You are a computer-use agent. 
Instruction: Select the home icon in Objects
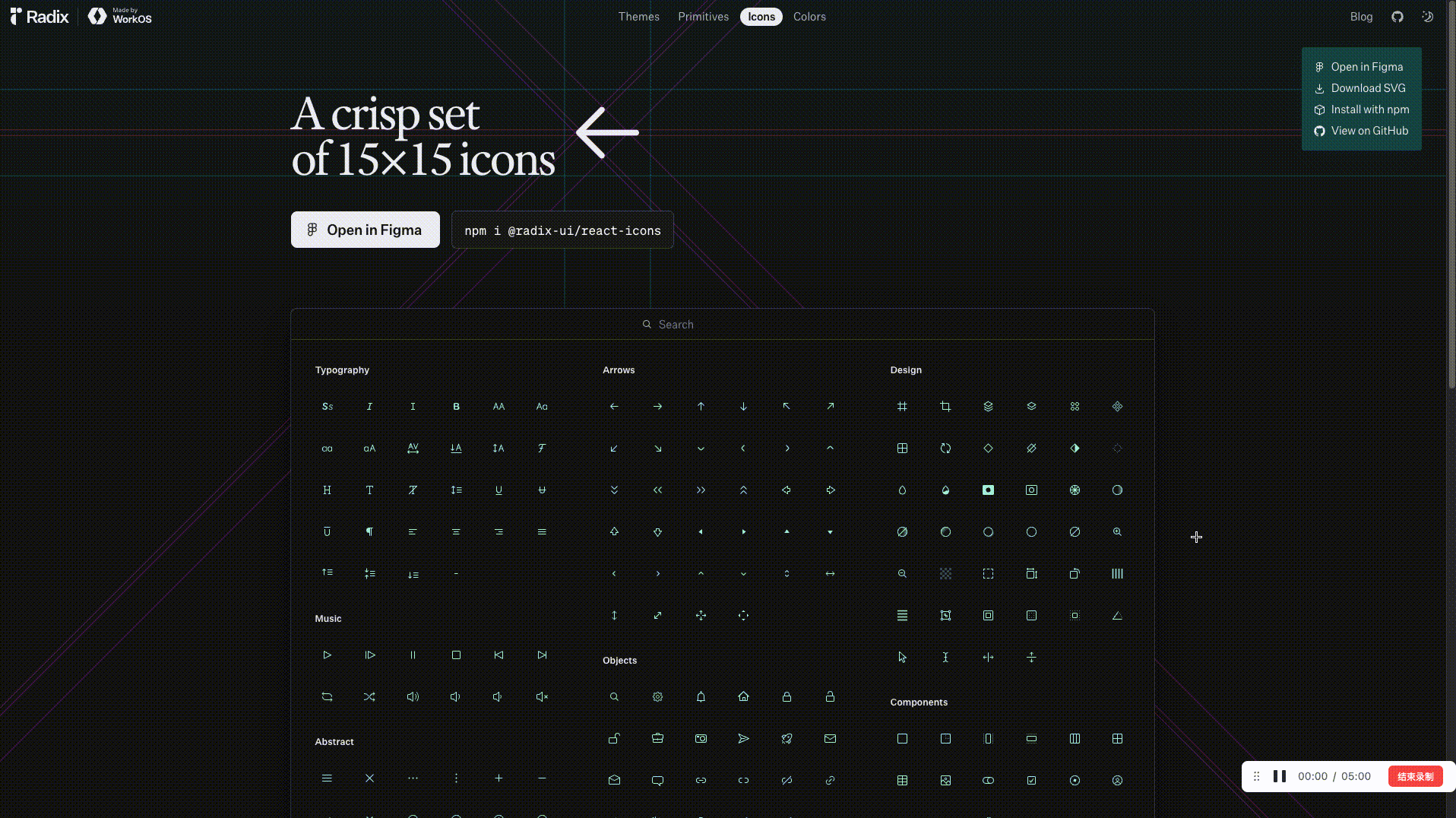coord(743,696)
